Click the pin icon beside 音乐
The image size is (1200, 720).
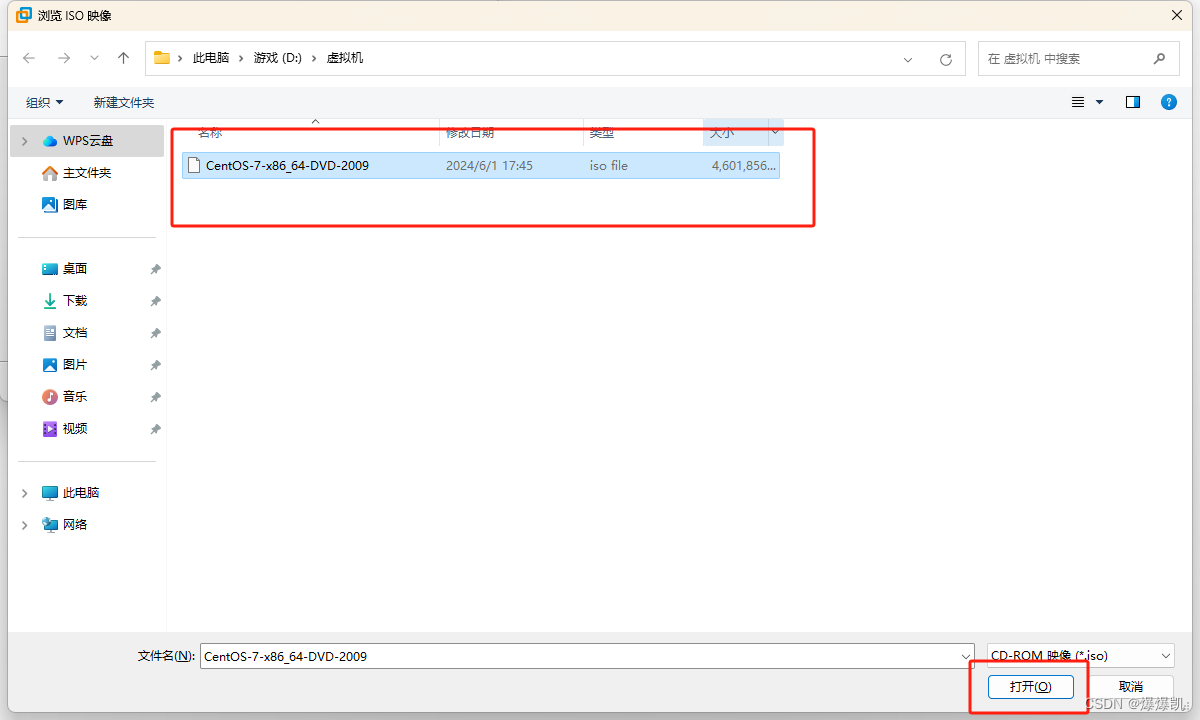click(x=155, y=398)
